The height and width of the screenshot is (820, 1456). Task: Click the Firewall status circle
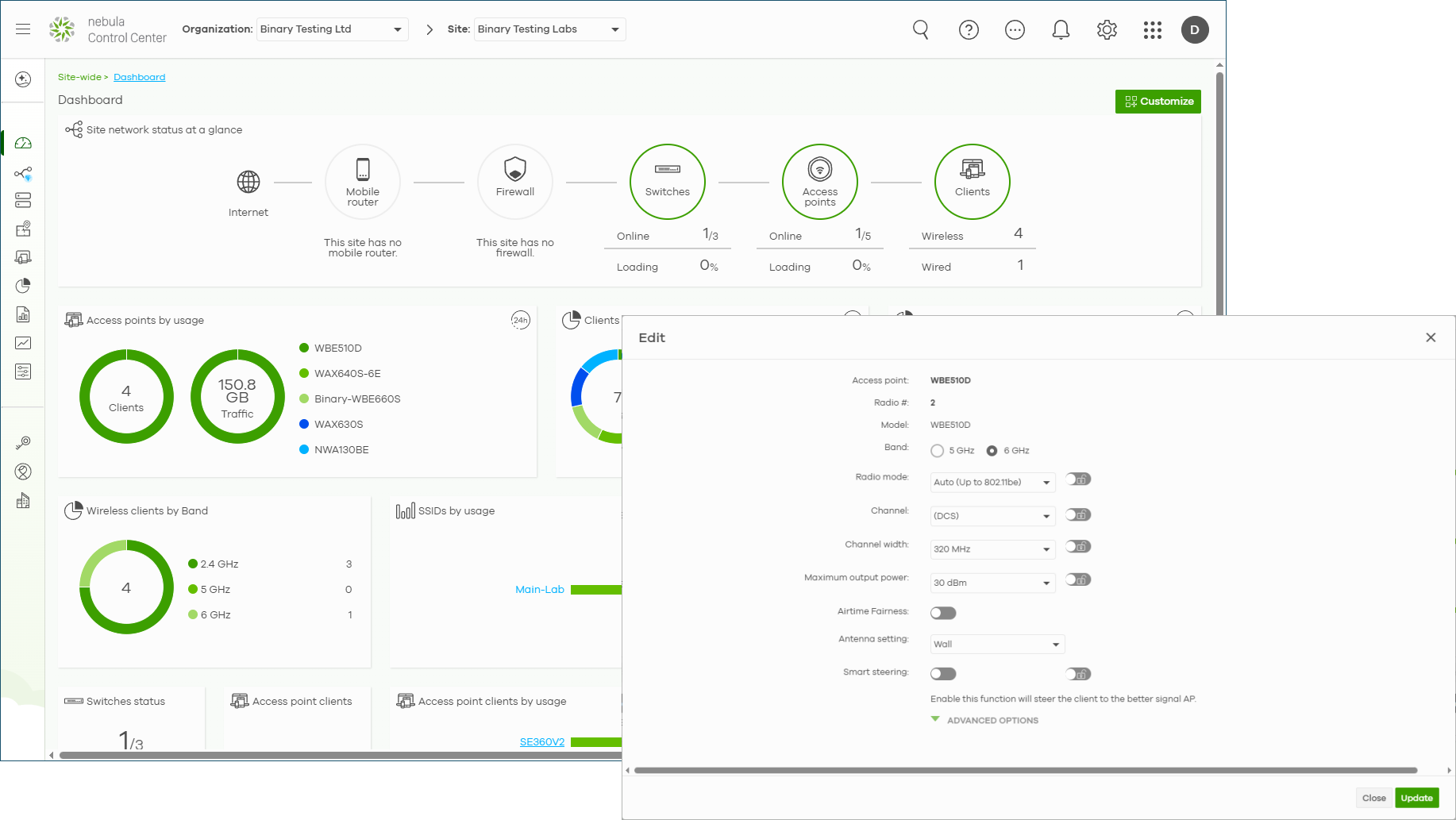(515, 182)
